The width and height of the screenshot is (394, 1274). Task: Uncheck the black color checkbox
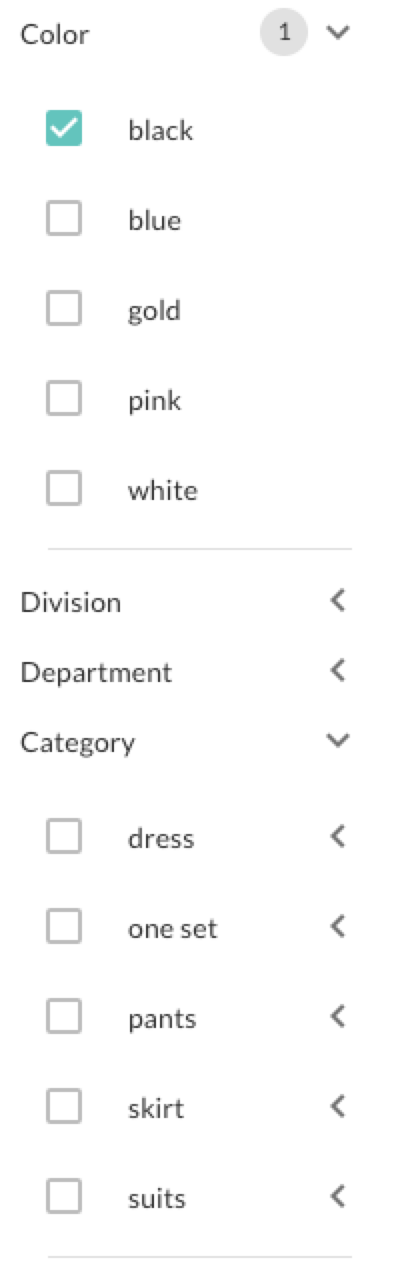click(64, 128)
